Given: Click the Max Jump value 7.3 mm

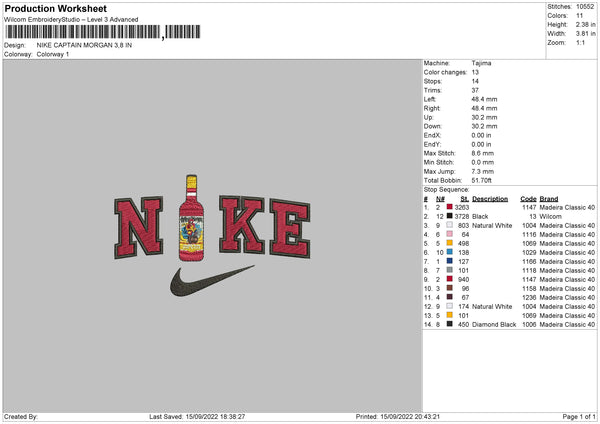Looking at the screenshot, I should tap(483, 171).
